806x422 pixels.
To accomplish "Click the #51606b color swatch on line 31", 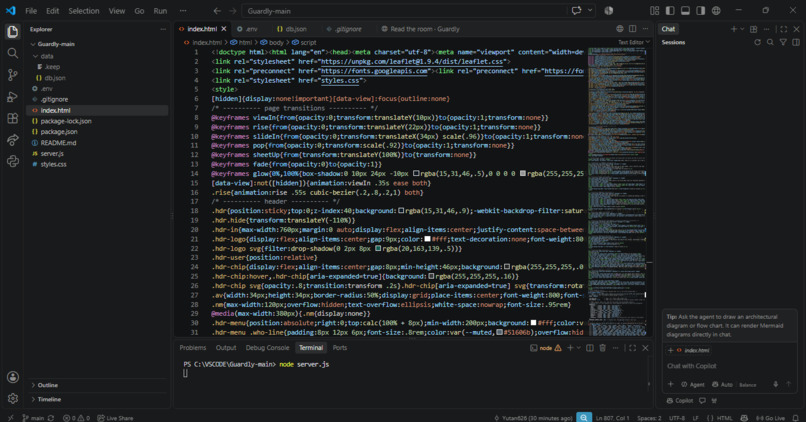I will coord(500,333).
